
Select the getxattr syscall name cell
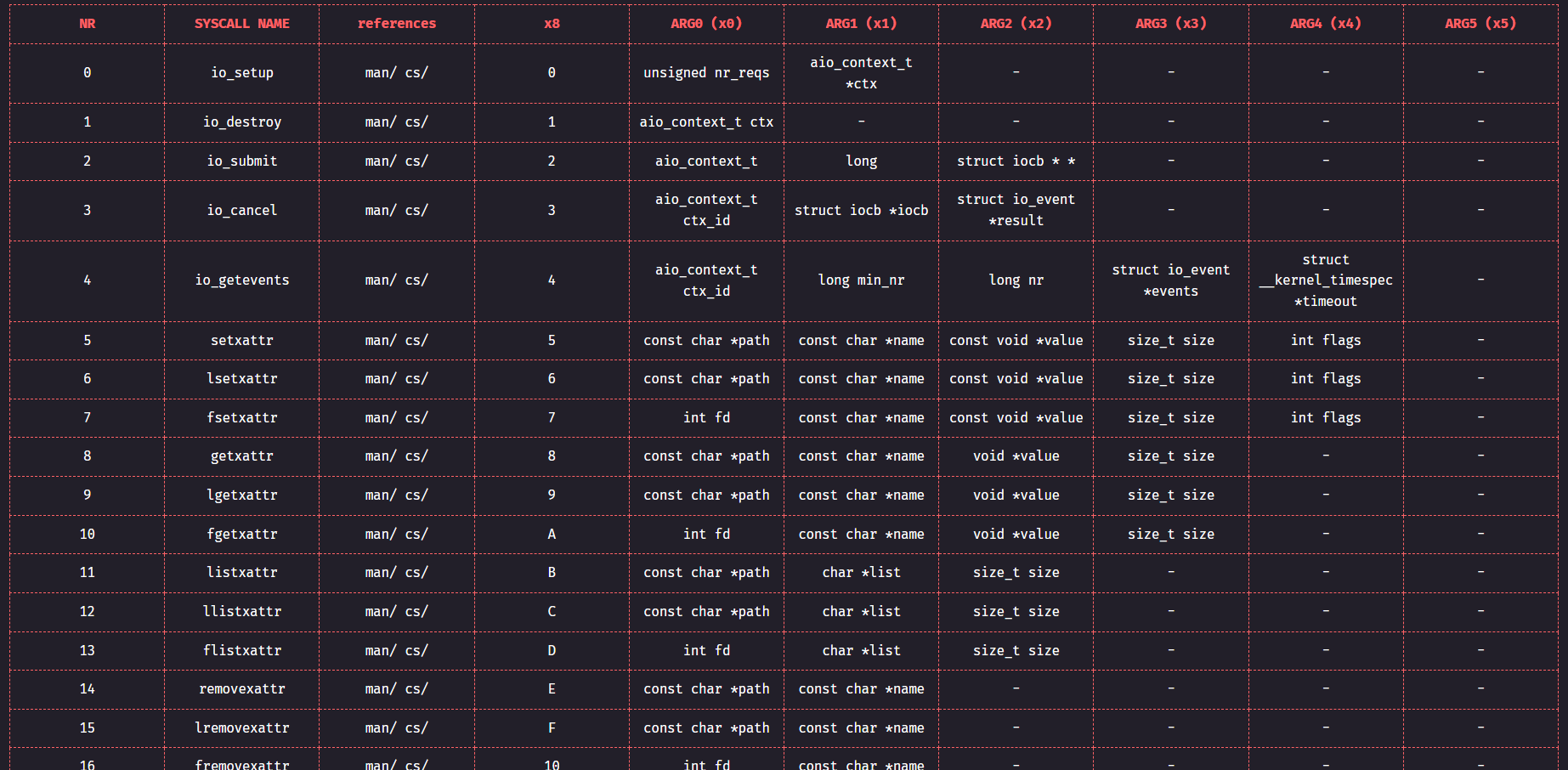242,456
